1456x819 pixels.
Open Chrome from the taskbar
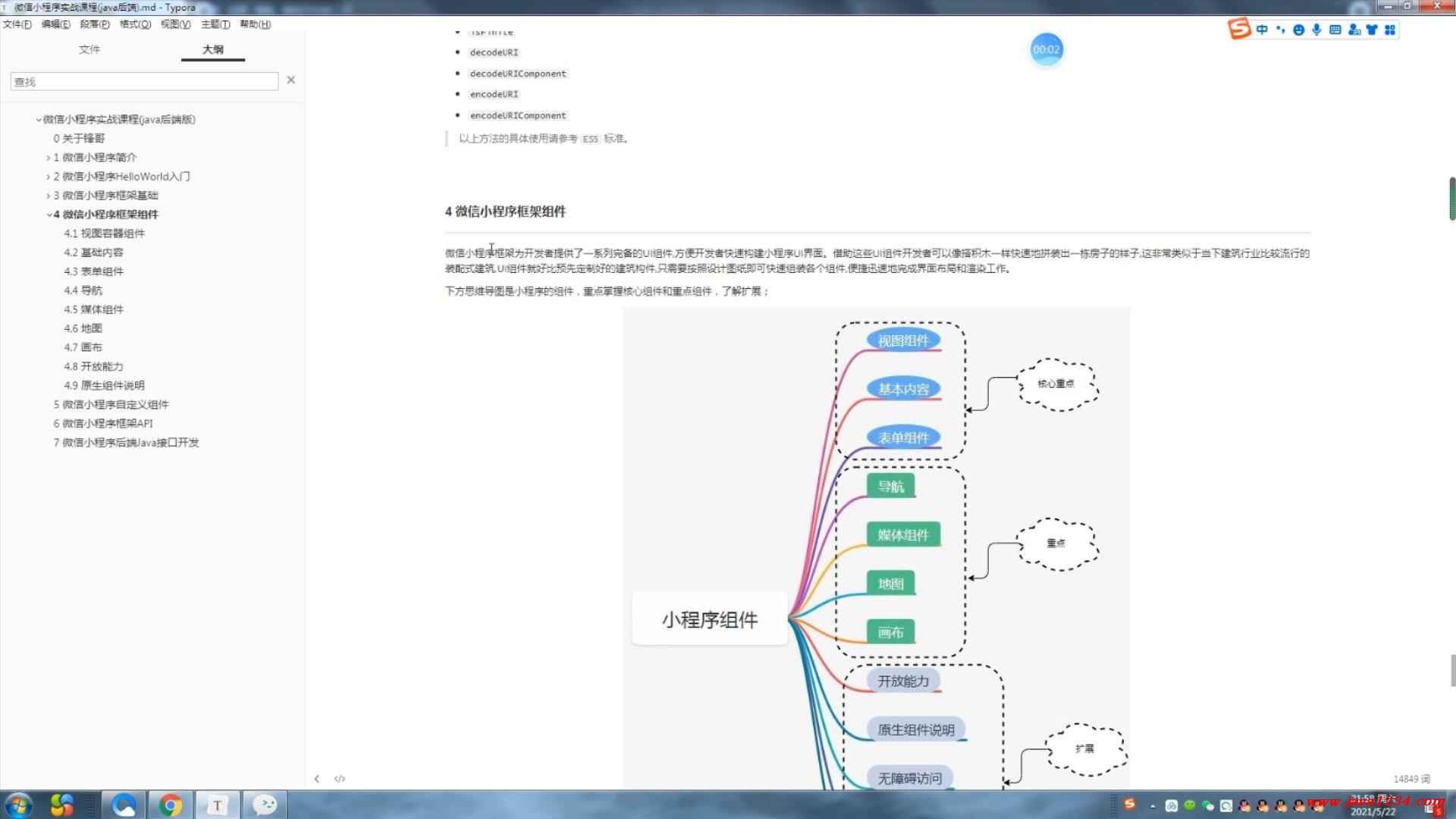tap(171, 805)
